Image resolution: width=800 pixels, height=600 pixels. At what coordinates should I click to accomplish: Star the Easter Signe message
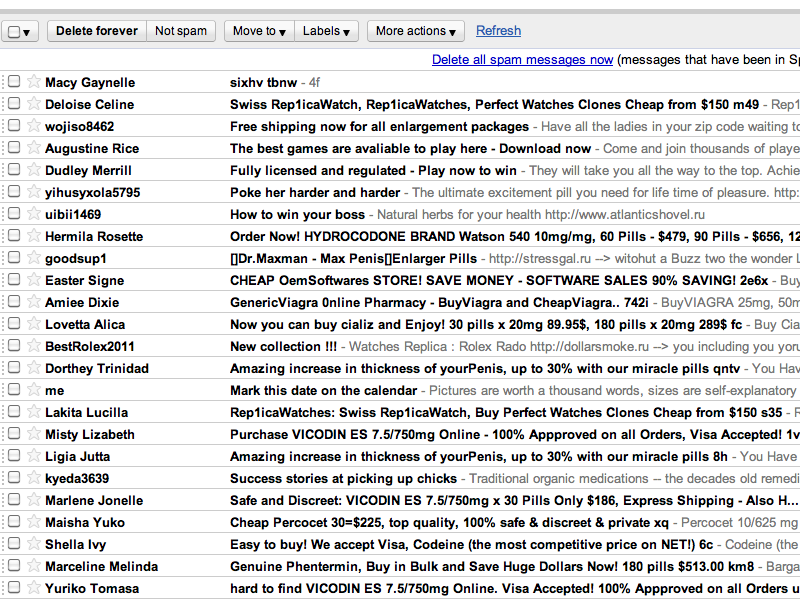(34, 279)
